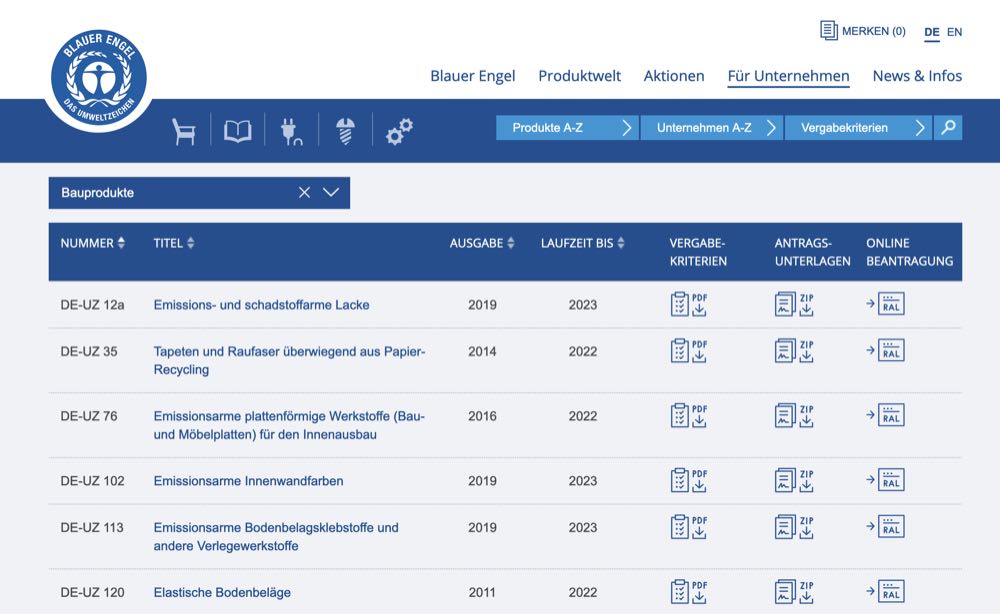Screen dimensions: 1000x614
Task: Open RAL online application for DE-UZ 120
Action: pyautogui.click(x=885, y=592)
